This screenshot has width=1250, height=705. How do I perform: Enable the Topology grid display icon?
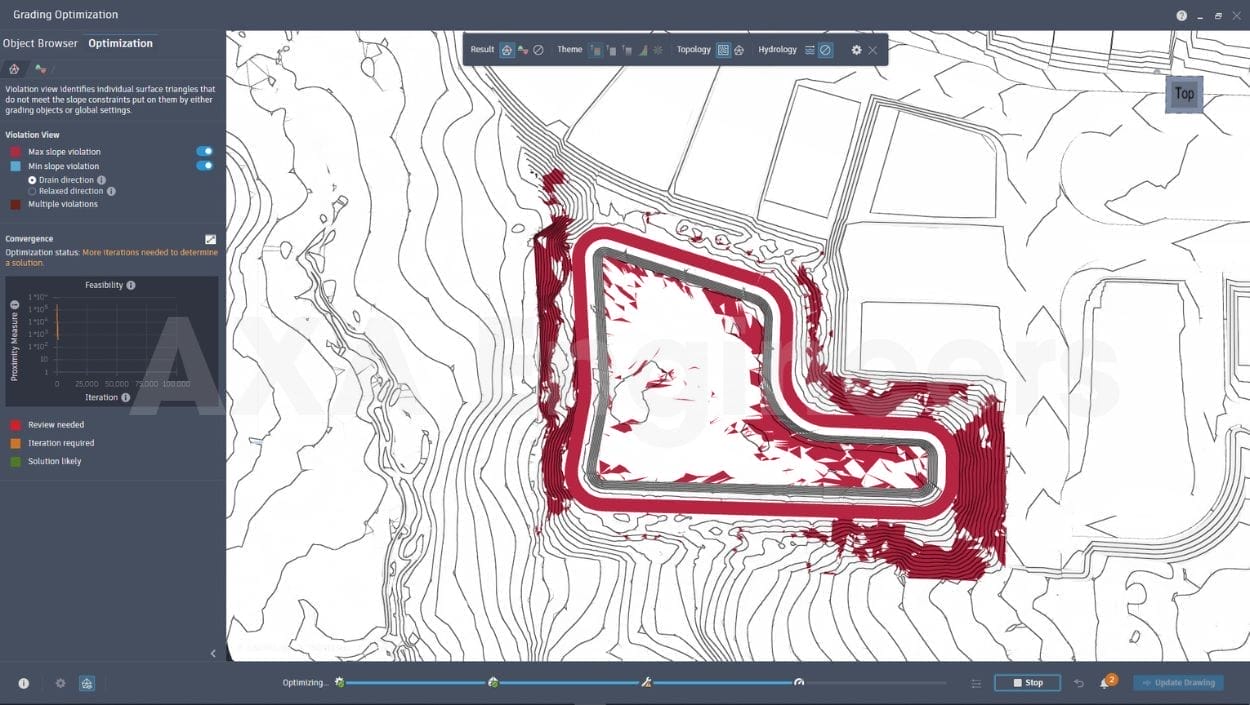coord(724,49)
